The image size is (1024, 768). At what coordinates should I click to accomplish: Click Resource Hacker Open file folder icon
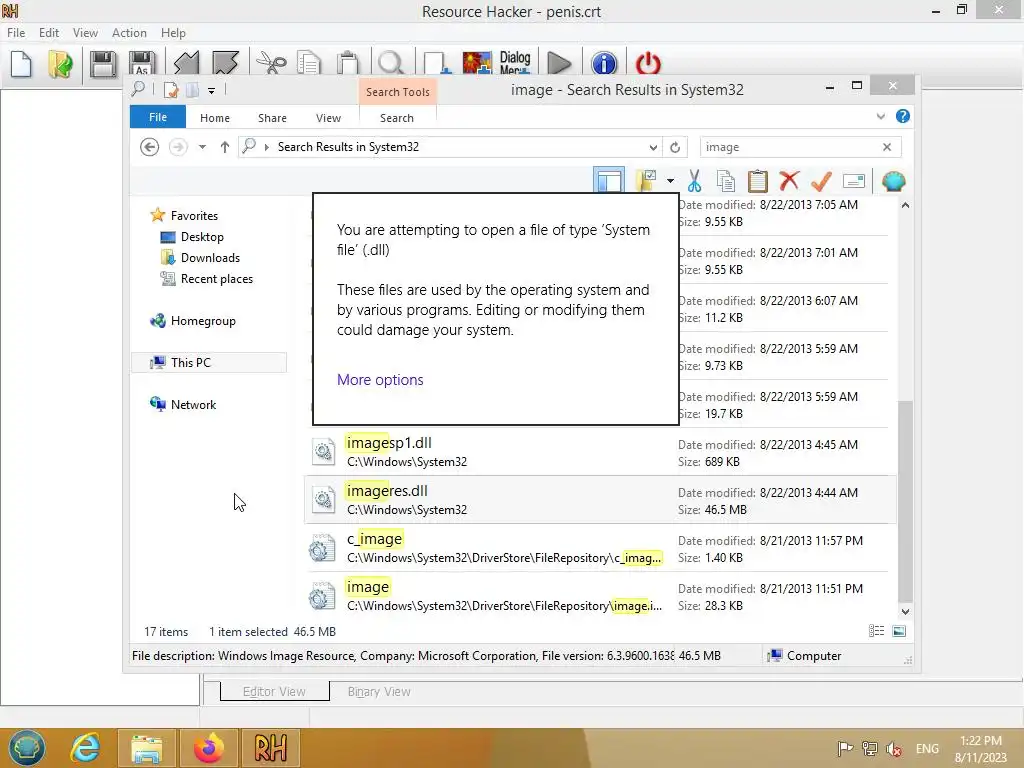[60, 64]
